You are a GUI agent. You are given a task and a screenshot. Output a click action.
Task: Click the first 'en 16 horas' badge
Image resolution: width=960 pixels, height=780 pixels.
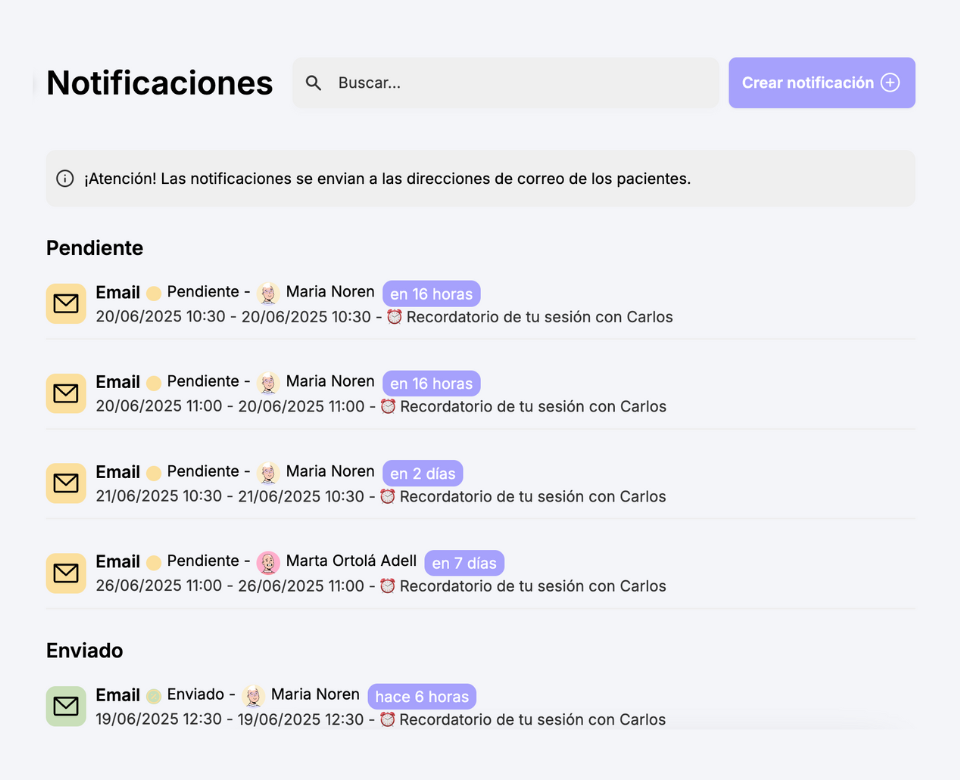432,294
